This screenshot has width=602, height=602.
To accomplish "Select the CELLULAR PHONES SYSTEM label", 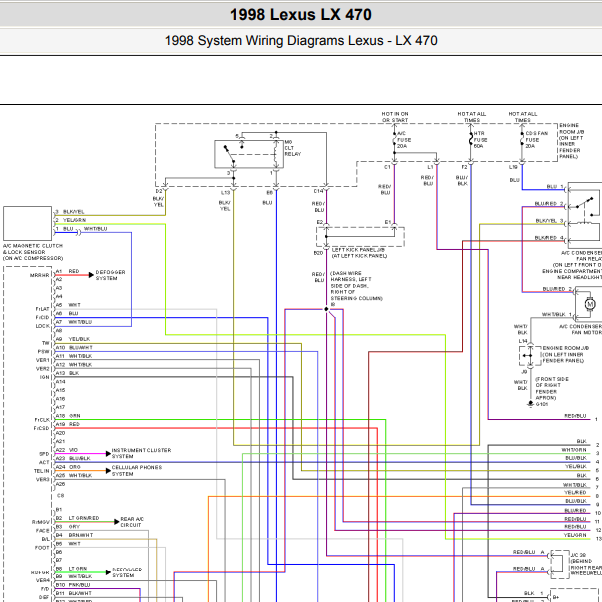I will point(137,471).
